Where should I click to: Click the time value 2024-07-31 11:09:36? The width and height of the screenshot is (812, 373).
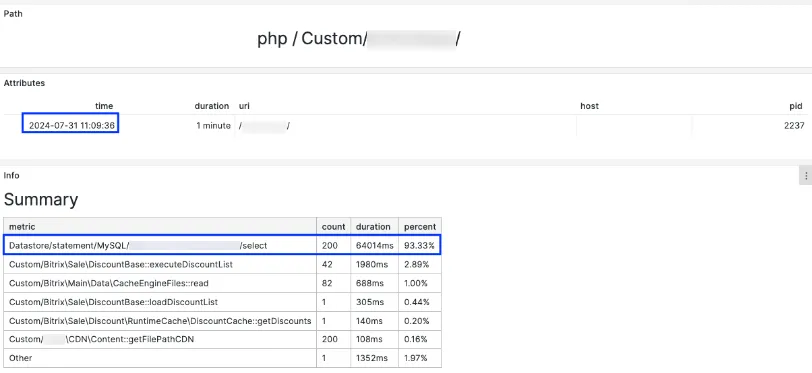click(71, 126)
